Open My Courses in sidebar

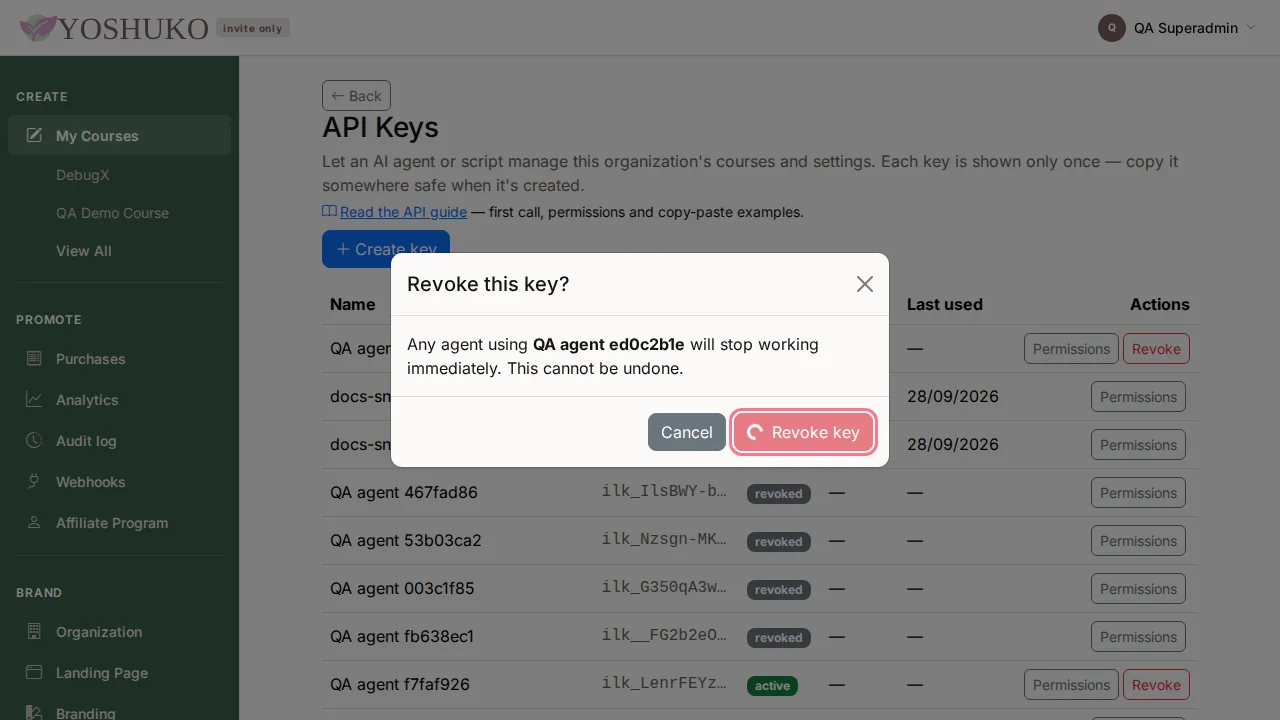pos(119,135)
